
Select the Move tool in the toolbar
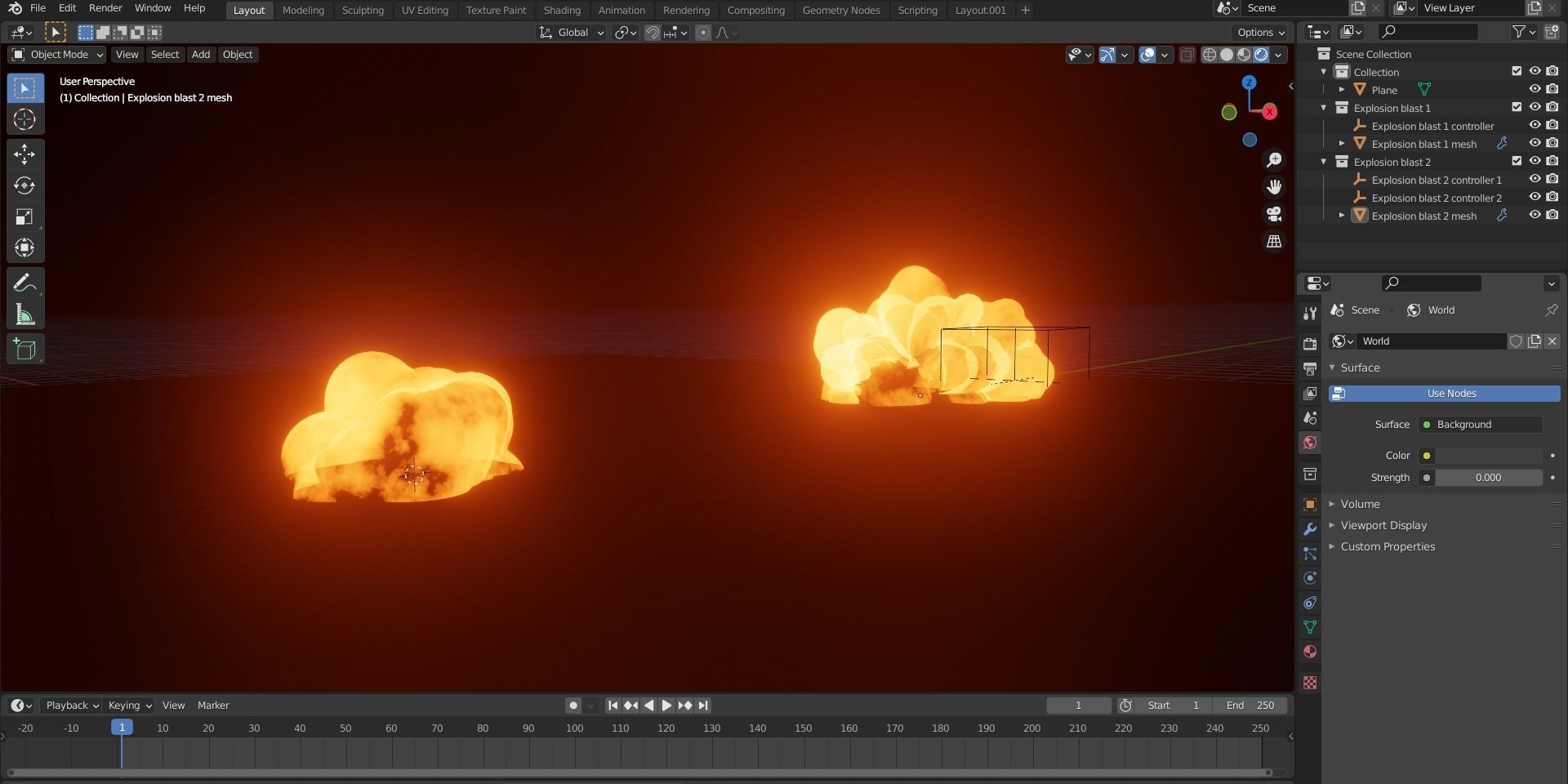pyautogui.click(x=24, y=154)
